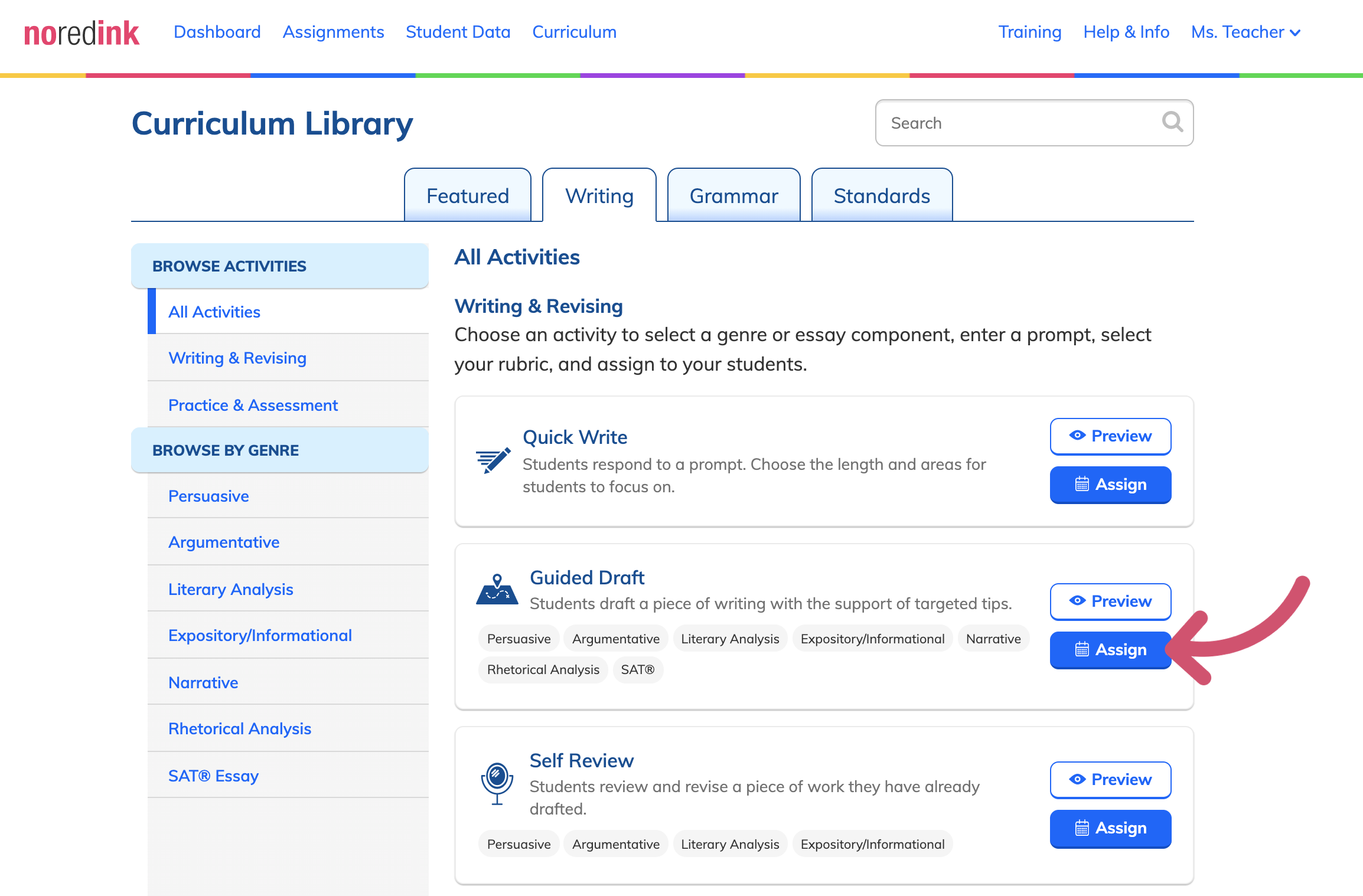1363x896 pixels.
Task: Browse the Argumentative genre in sidebar
Action: [x=288, y=542]
